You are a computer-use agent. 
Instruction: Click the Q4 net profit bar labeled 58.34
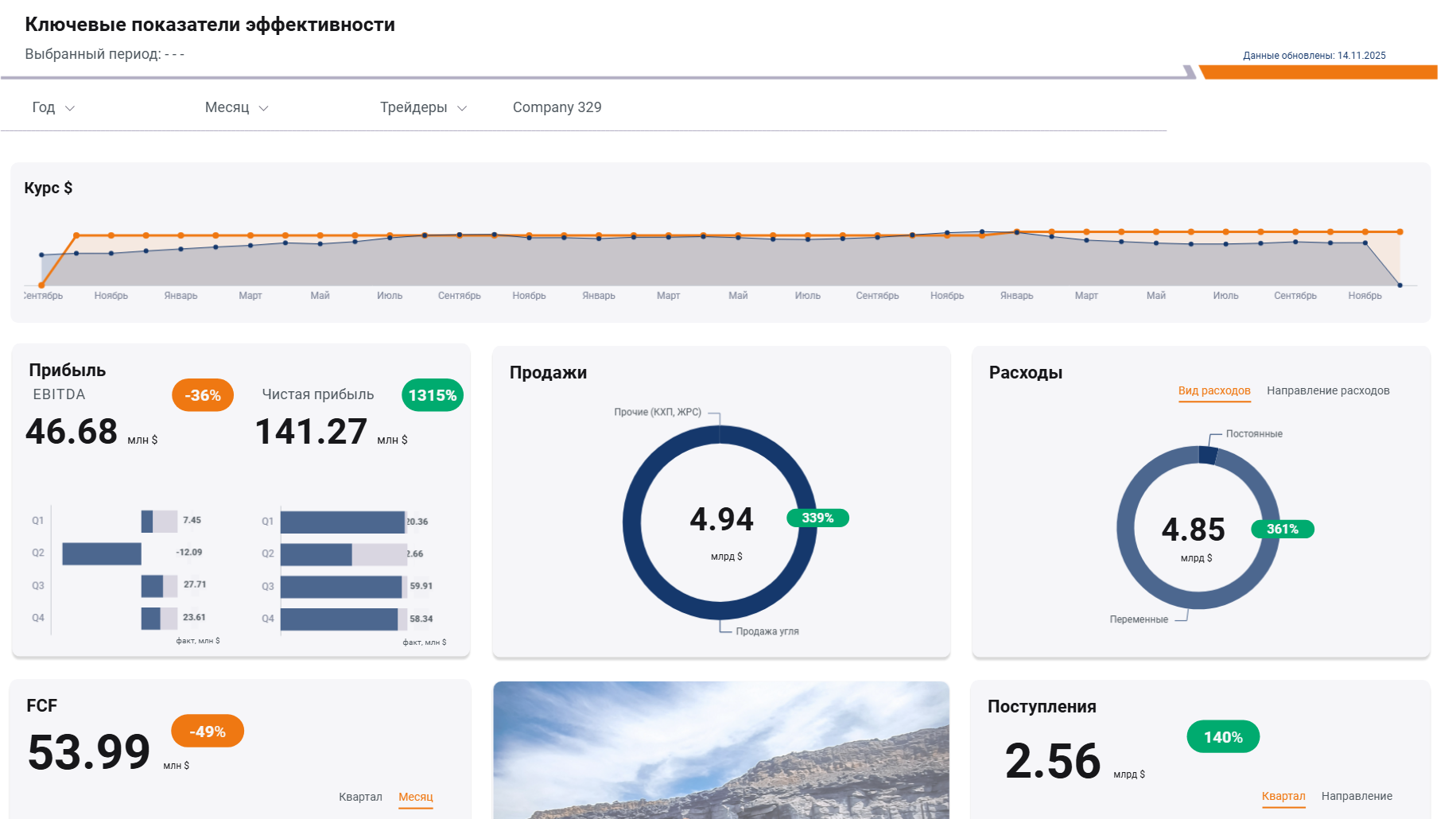[339, 619]
